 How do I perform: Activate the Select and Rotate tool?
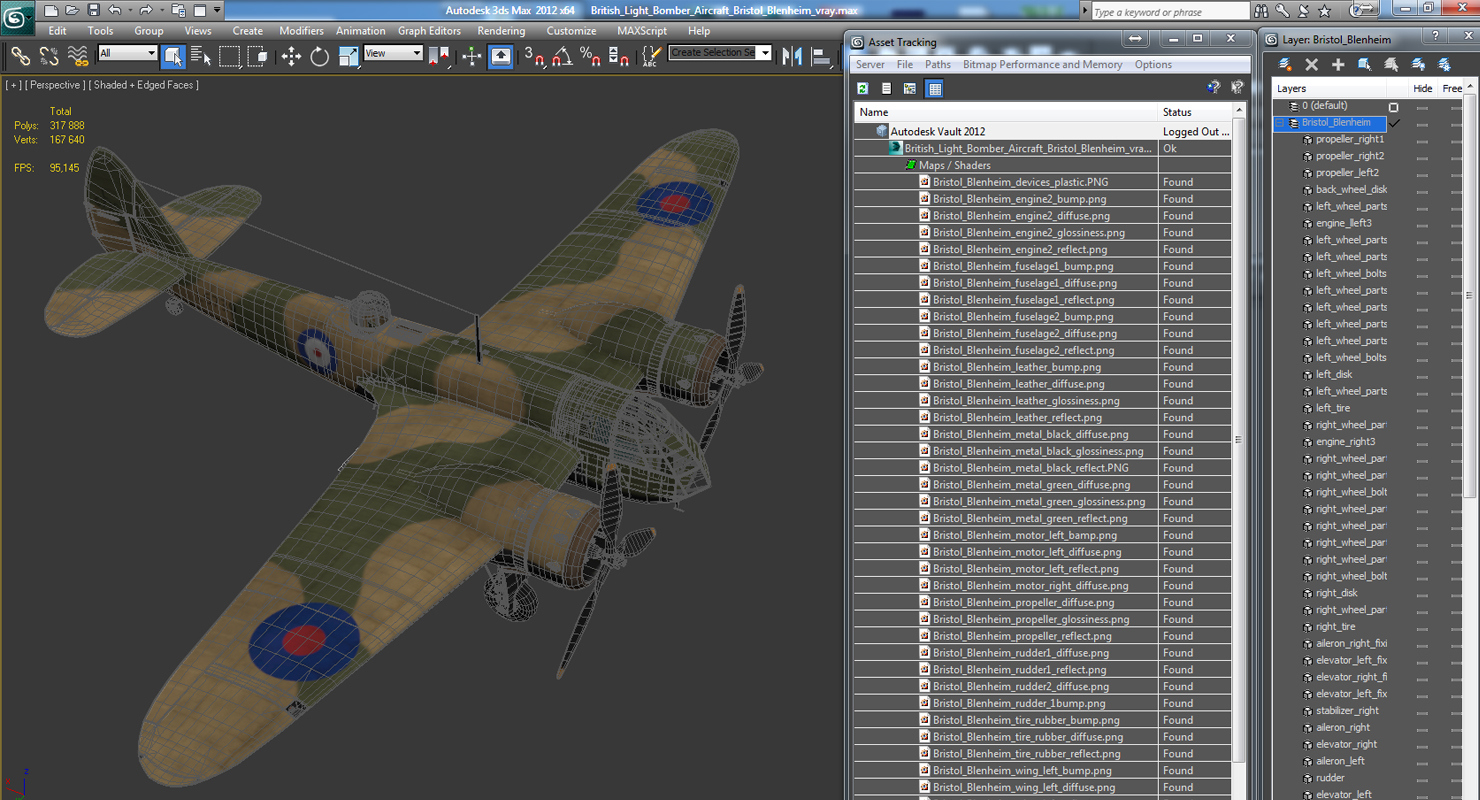click(319, 56)
